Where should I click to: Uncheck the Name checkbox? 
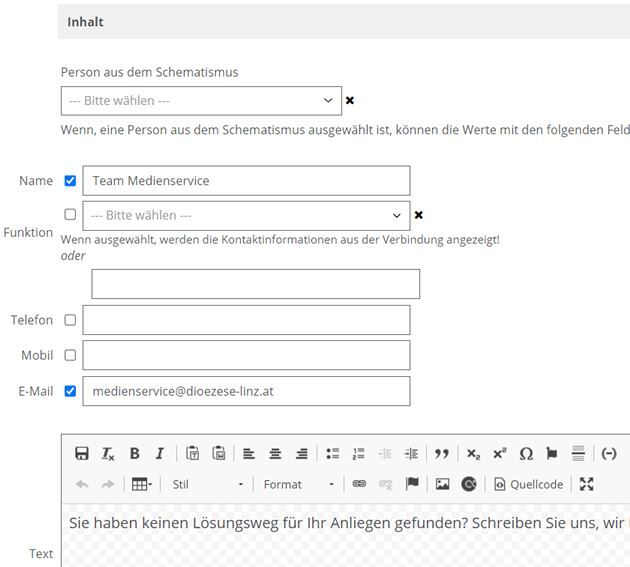tap(70, 181)
